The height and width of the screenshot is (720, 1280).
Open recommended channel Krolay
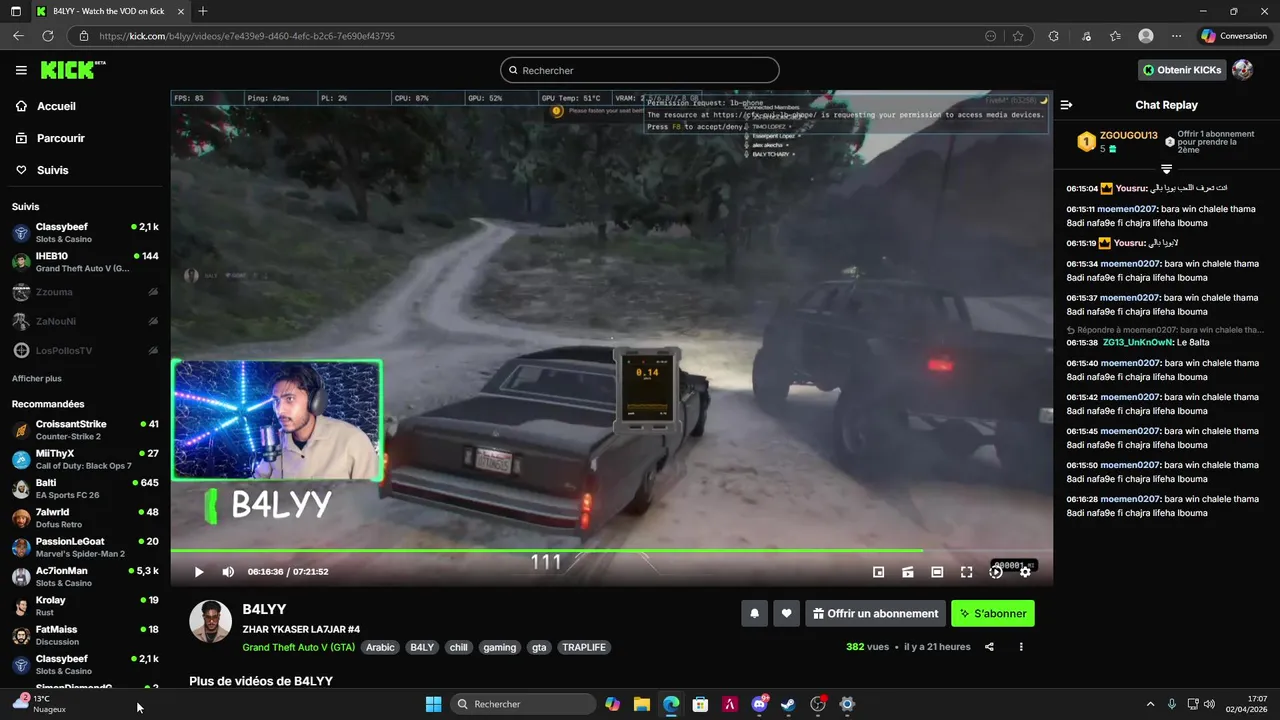pos(85,606)
